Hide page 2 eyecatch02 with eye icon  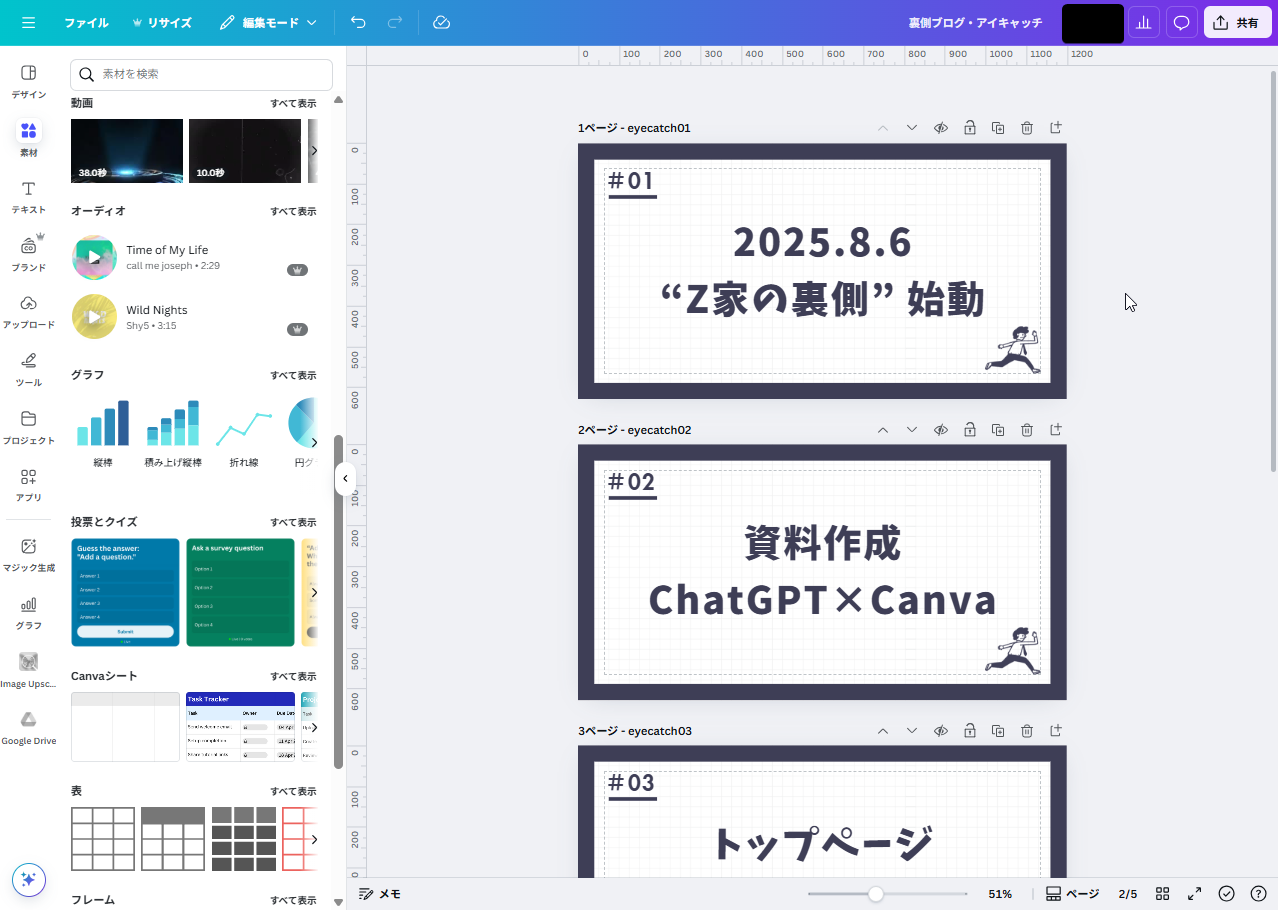tap(940, 430)
